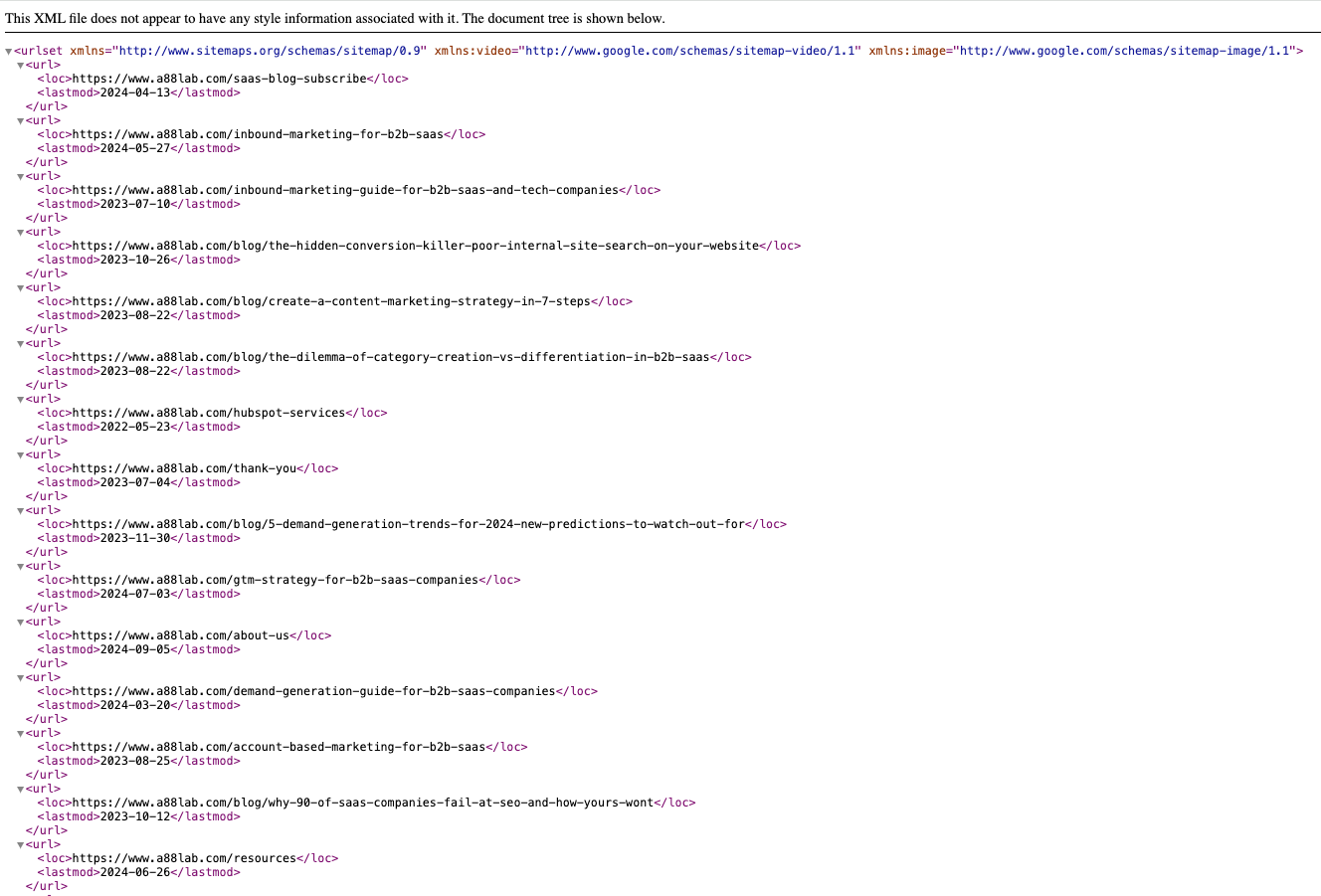Click the sitemaps.org xmlns namespace value
Image resolution: width=1321 pixels, height=896 pixels.
(x=272, y=51)
